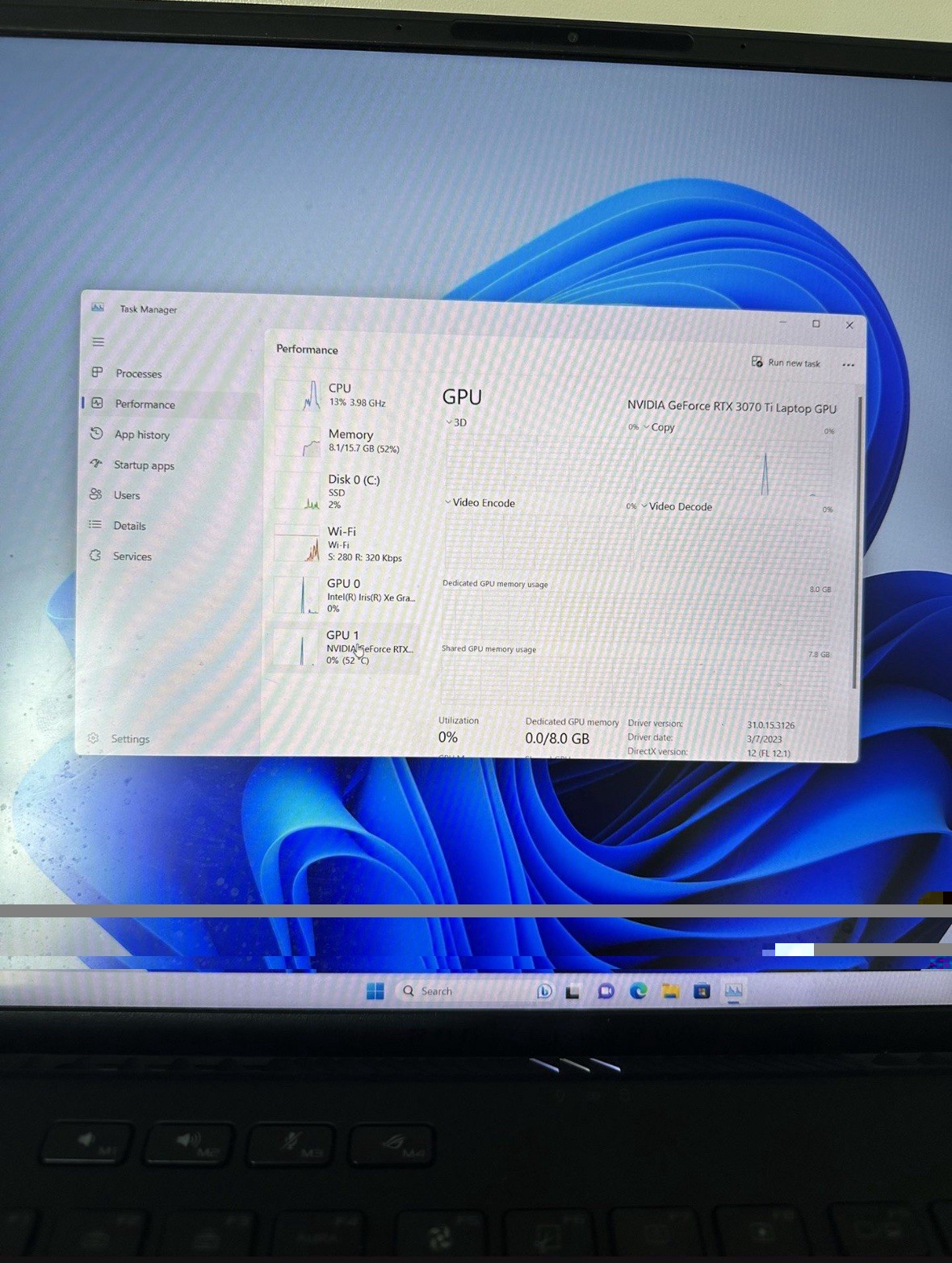Click the Performance monitor icon in sidebar
This screenshot has height=1263, width=952.
98,403
